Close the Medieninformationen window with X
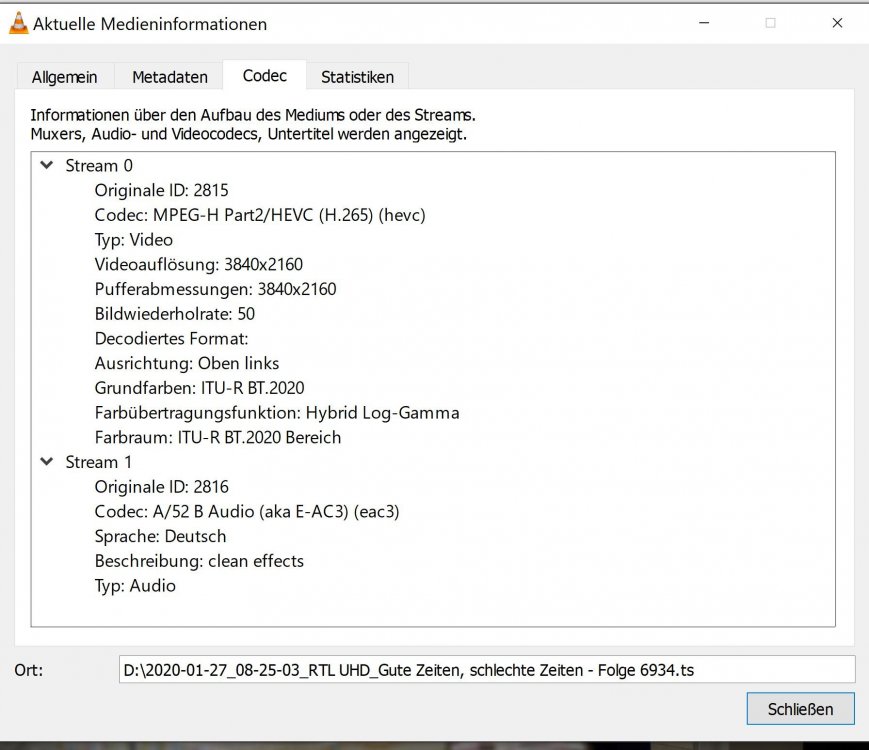 pyautogui.click(x=837, y=23)
